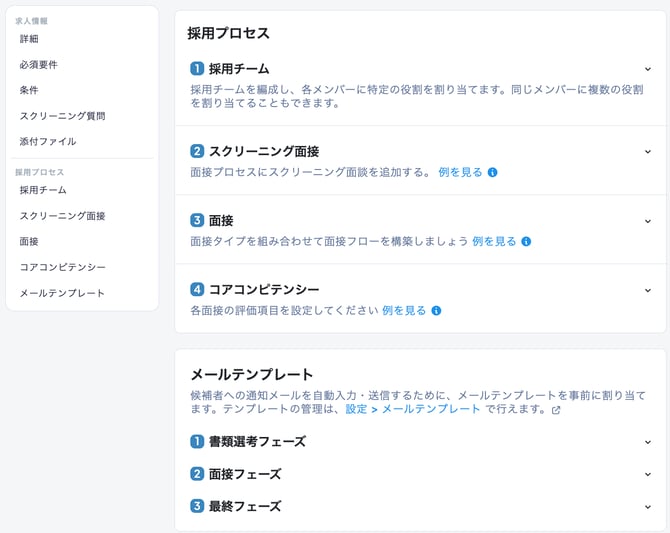Viewport: 670px width, 533px height.
Task: Open 詳細 in the sidebar
Action: (x=29, y=39)
